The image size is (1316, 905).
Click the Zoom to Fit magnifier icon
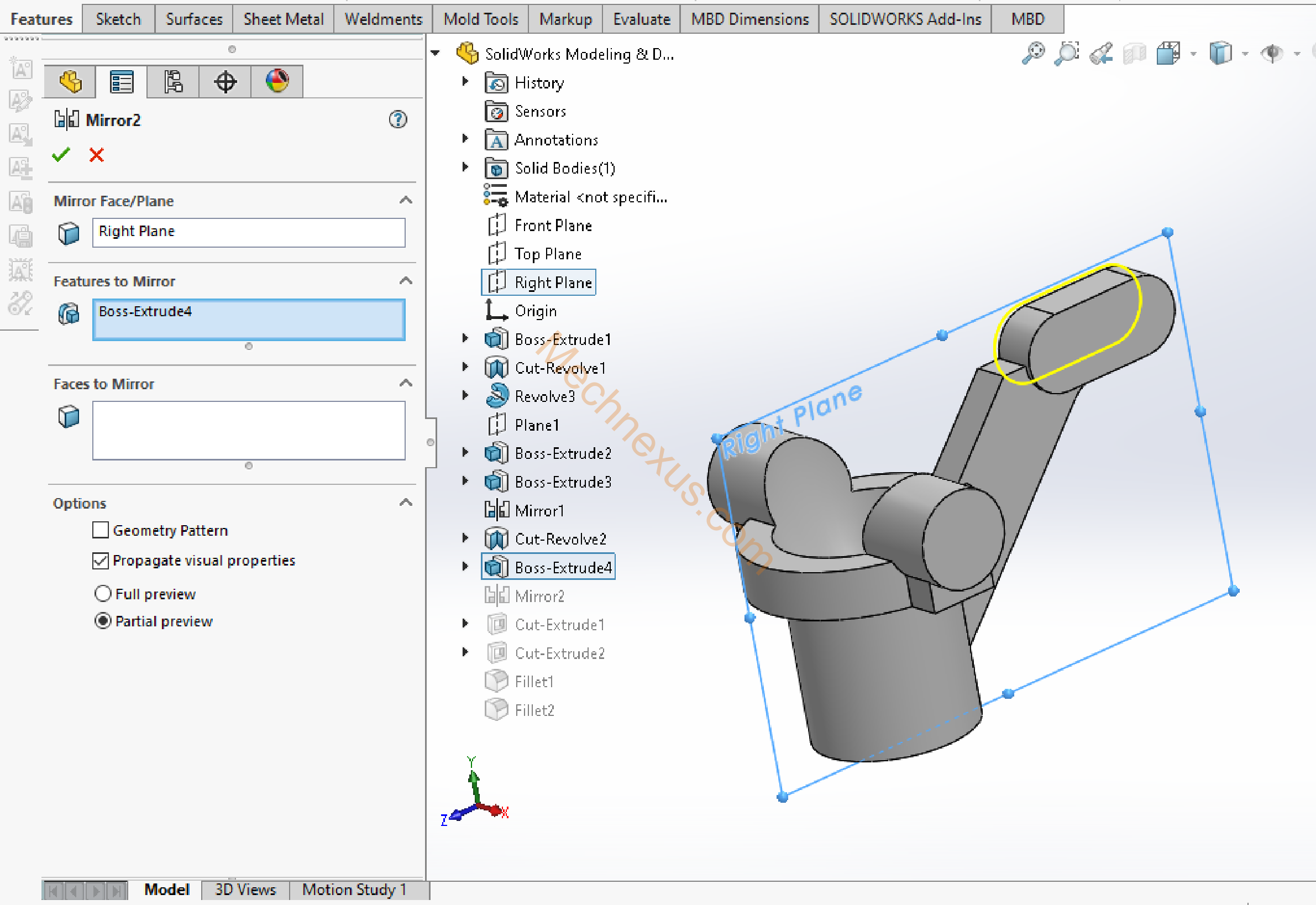(1032, 53)
